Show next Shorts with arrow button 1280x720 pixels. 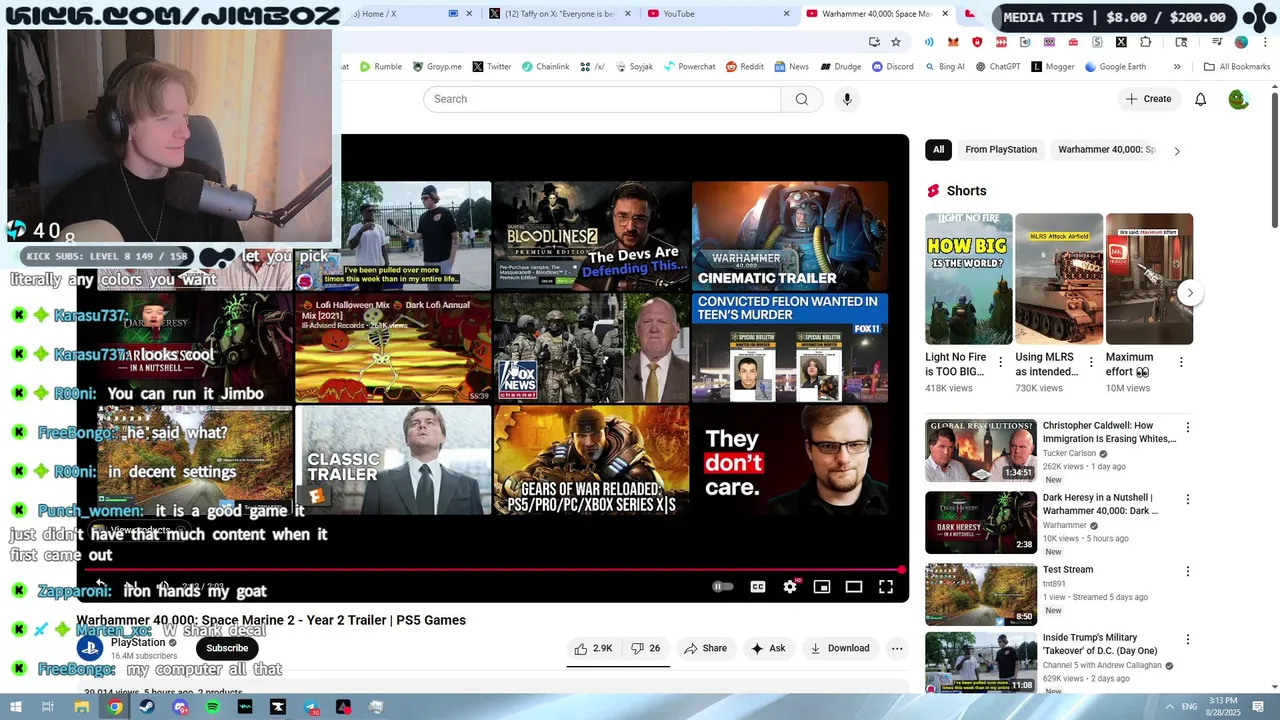tap(1190, 293)
